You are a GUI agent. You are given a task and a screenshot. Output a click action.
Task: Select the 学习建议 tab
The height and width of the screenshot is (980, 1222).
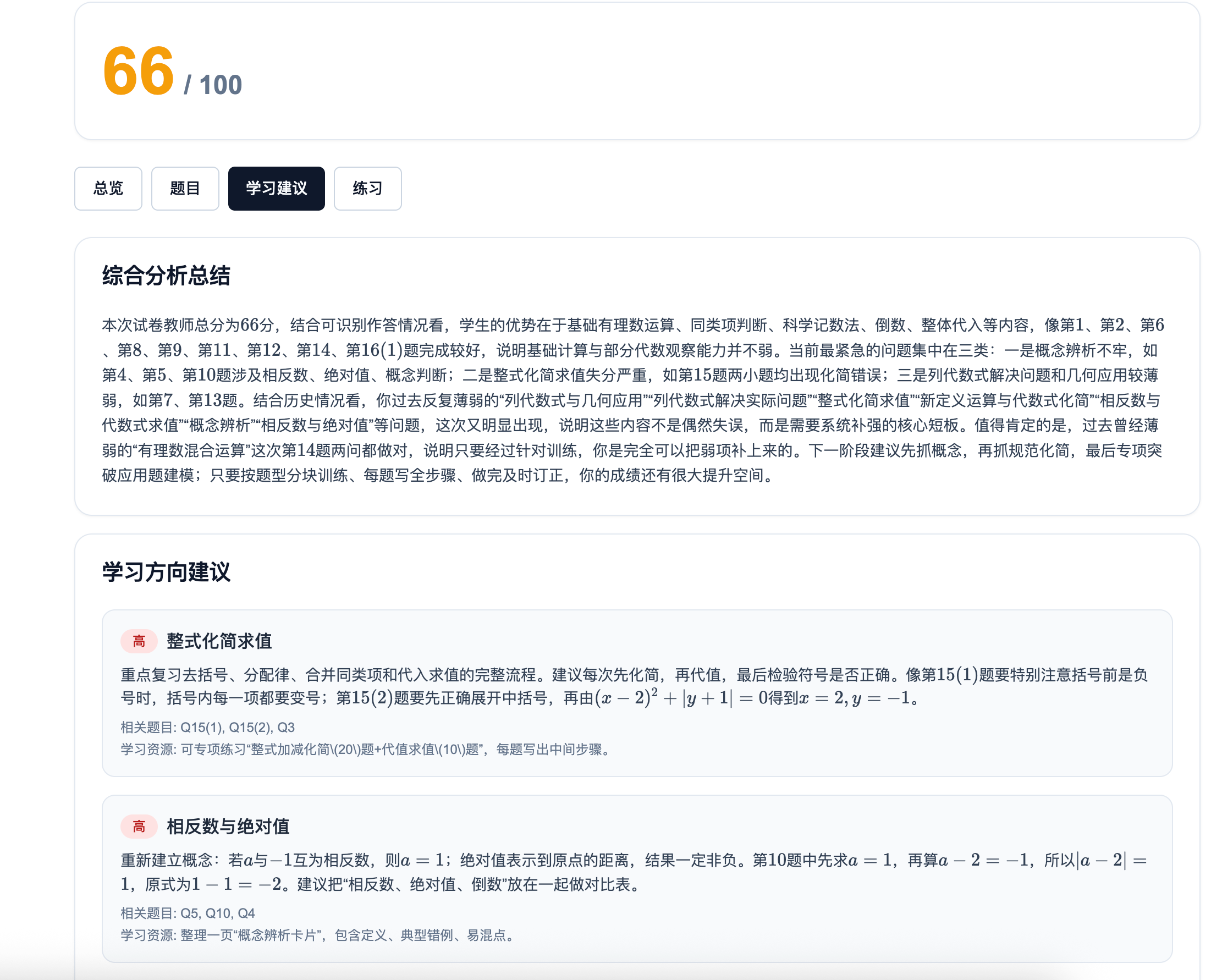pos(277,188)
